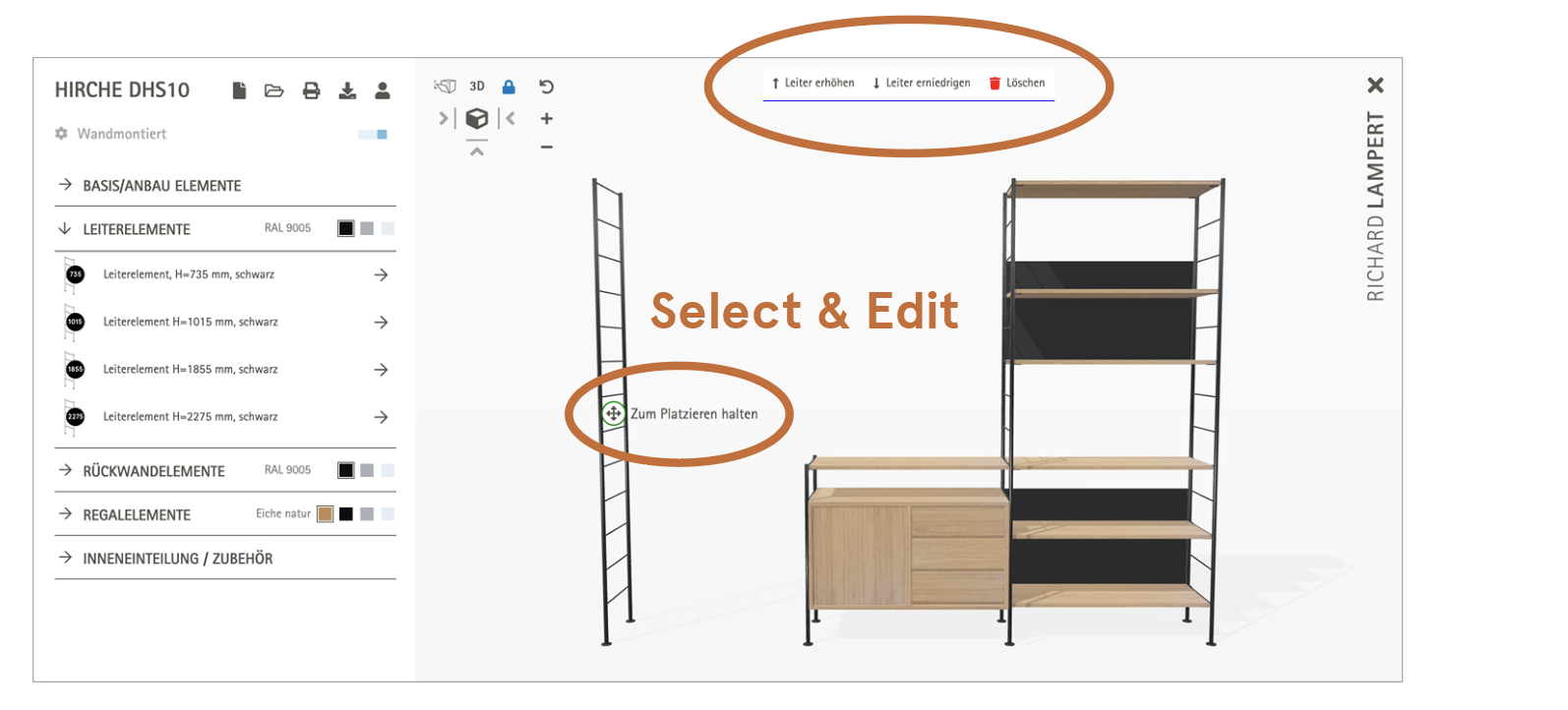Zoom out with the minus icon
The width and height of the screenshot is (1568, 710).
coord(547,148)
